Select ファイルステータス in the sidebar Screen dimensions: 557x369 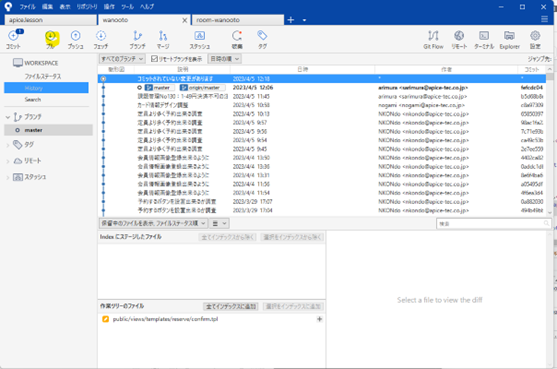43,76
